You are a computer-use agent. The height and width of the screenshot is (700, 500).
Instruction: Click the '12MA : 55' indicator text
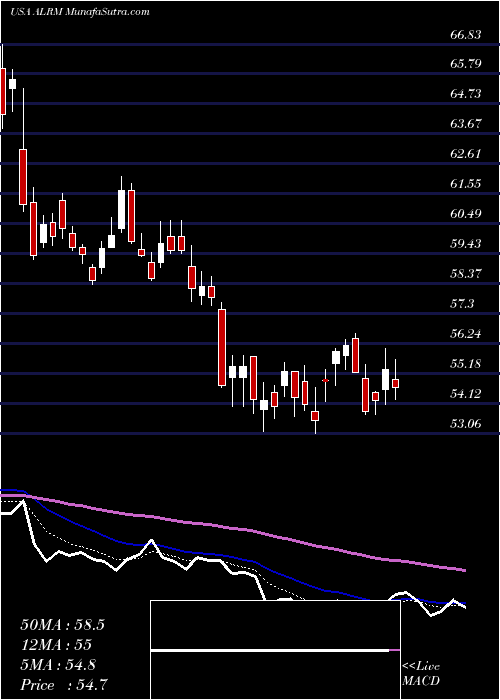point(56,645)
